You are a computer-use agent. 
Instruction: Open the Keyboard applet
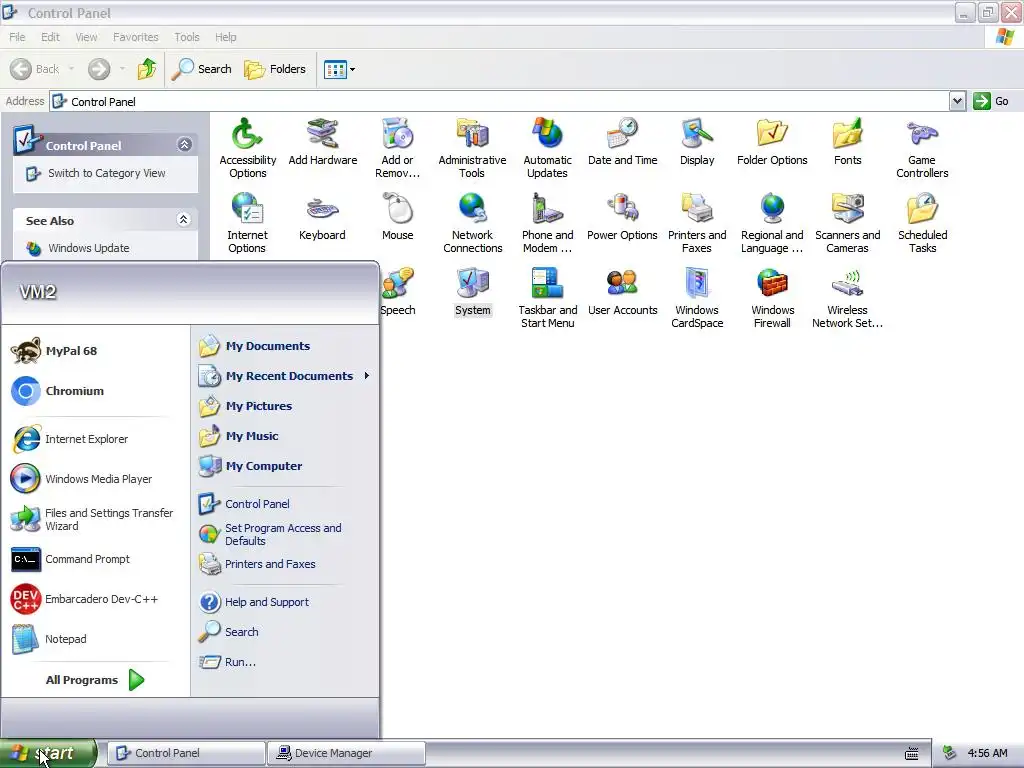coord(322,217)
